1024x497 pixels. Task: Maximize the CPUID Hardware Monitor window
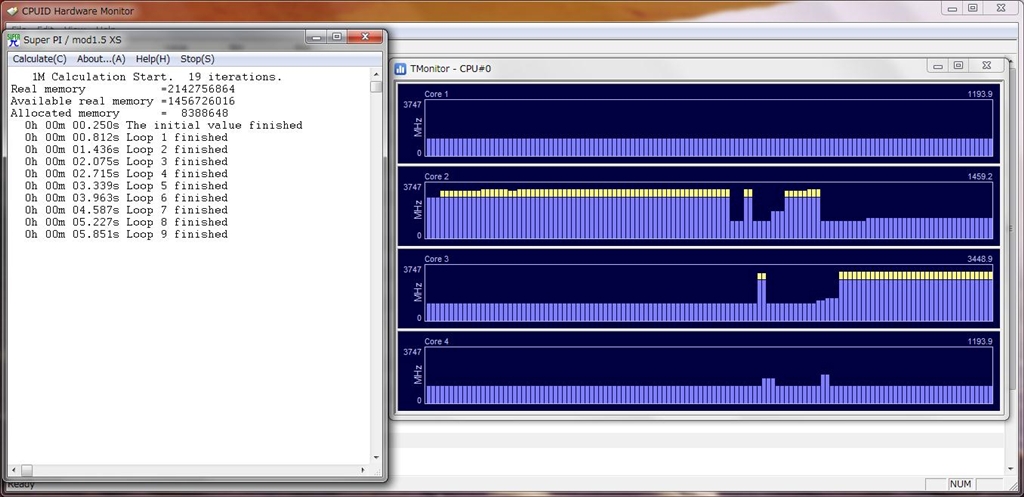(972, 8)
